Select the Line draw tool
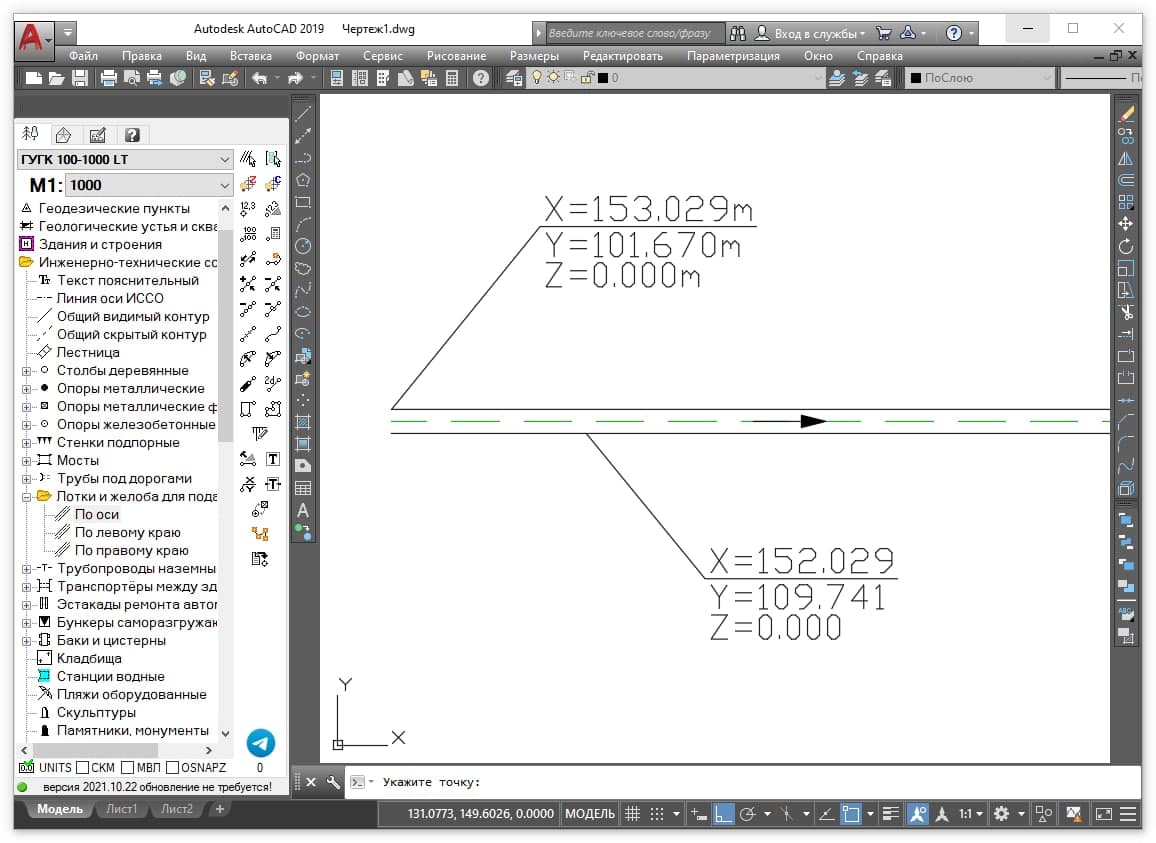 (x=303, y=114)
